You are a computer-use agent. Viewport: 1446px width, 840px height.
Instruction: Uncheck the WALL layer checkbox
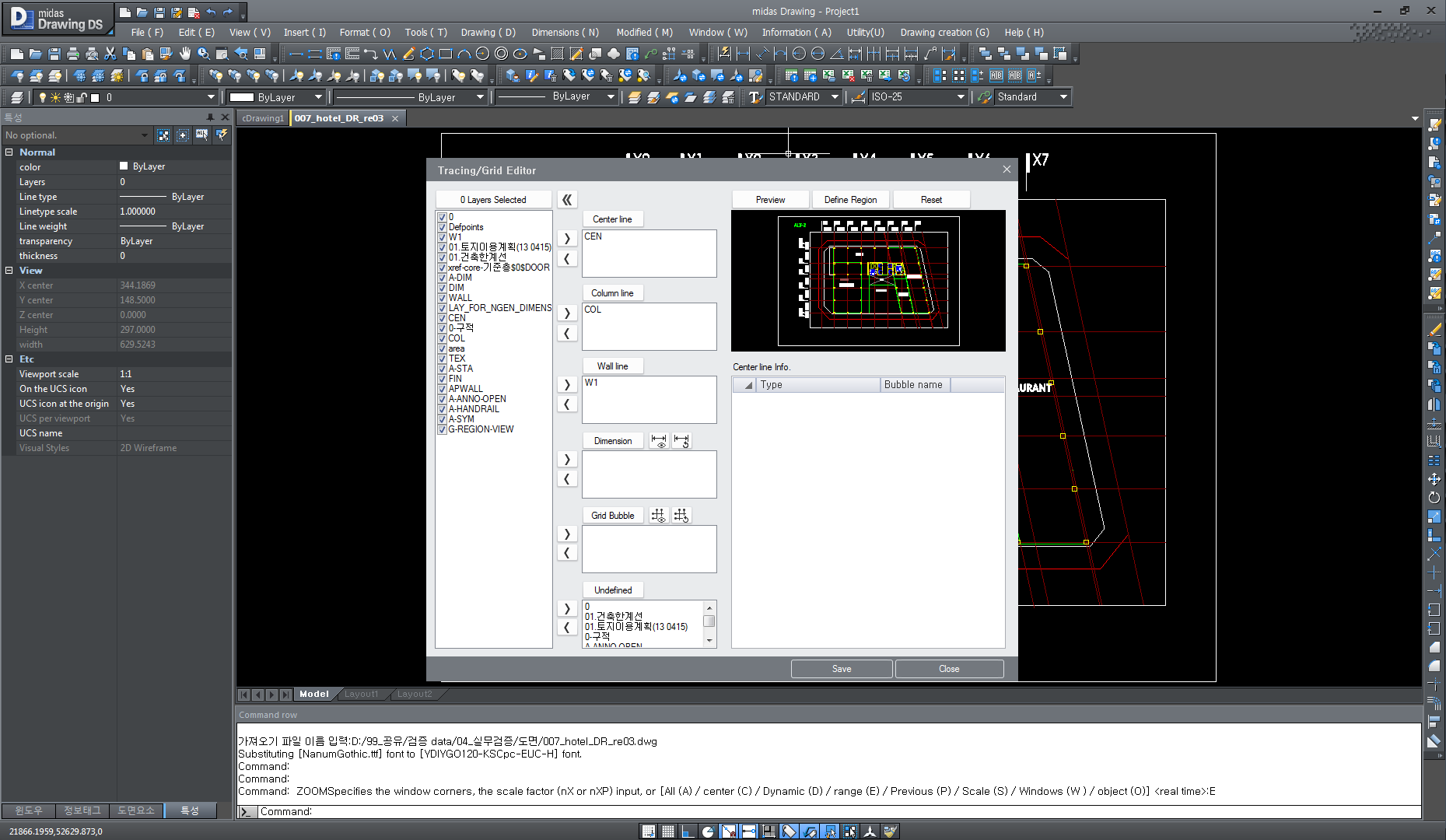(x=442, y=298)
